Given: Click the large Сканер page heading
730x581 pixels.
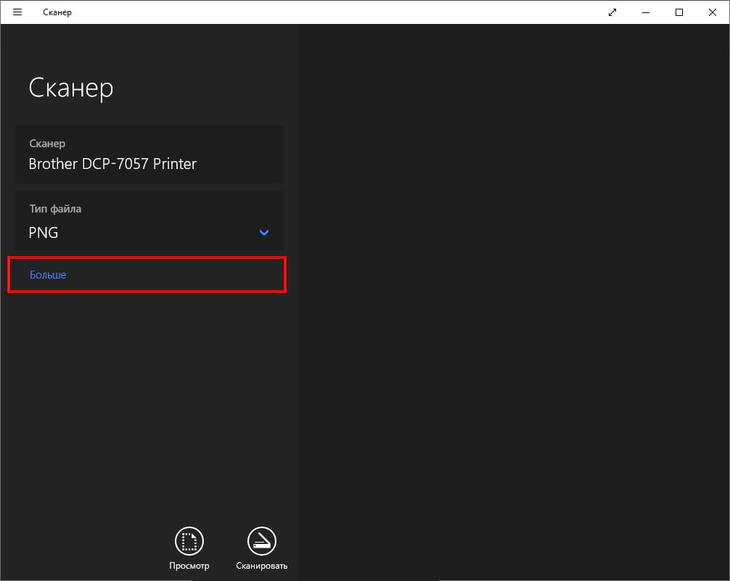Looking at the screenshot, I should point(71,87).
